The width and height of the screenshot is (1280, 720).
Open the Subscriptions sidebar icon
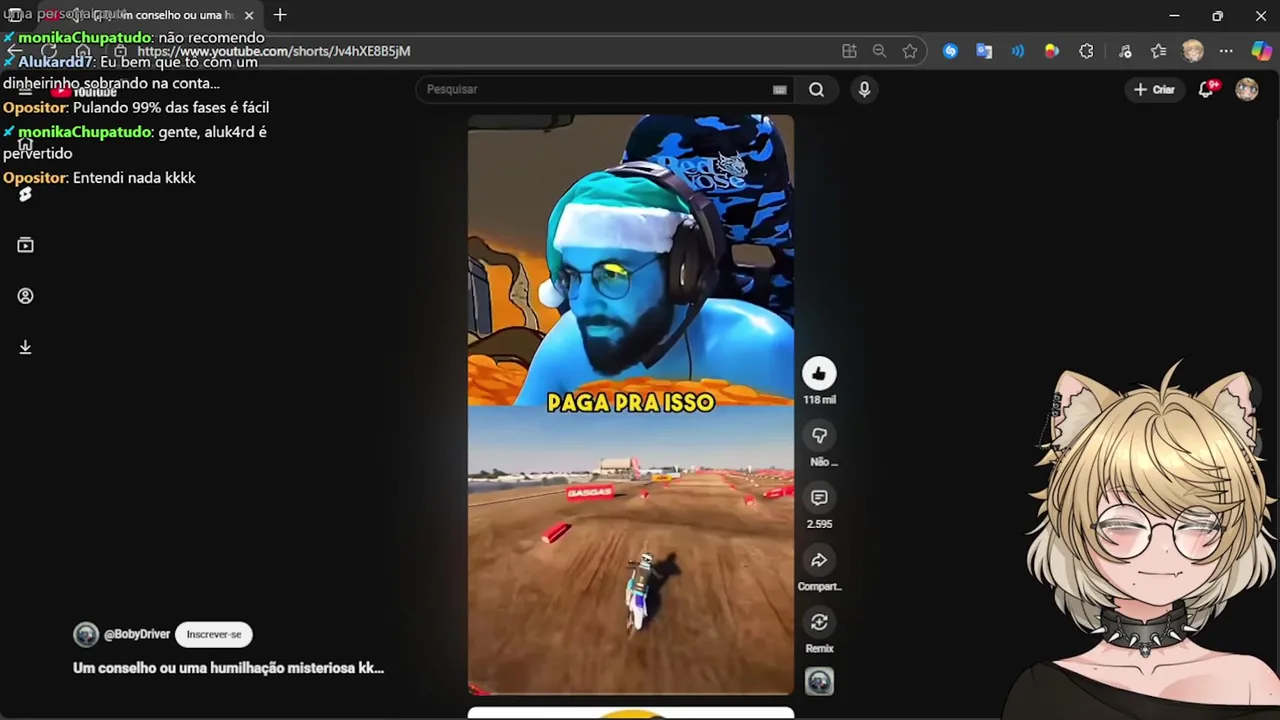[25, 245]
